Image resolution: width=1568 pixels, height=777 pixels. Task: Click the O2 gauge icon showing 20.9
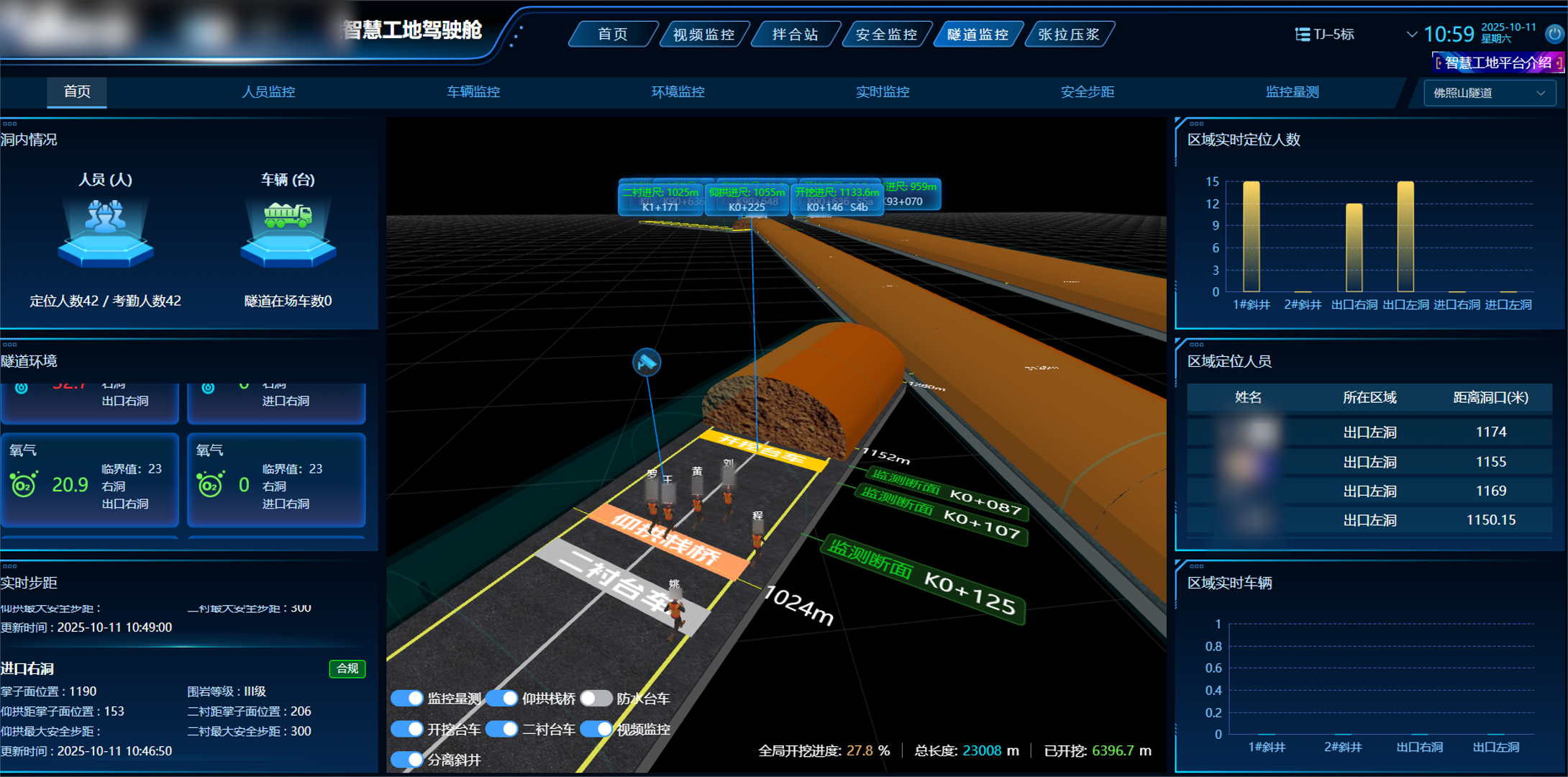pos(24,485)
